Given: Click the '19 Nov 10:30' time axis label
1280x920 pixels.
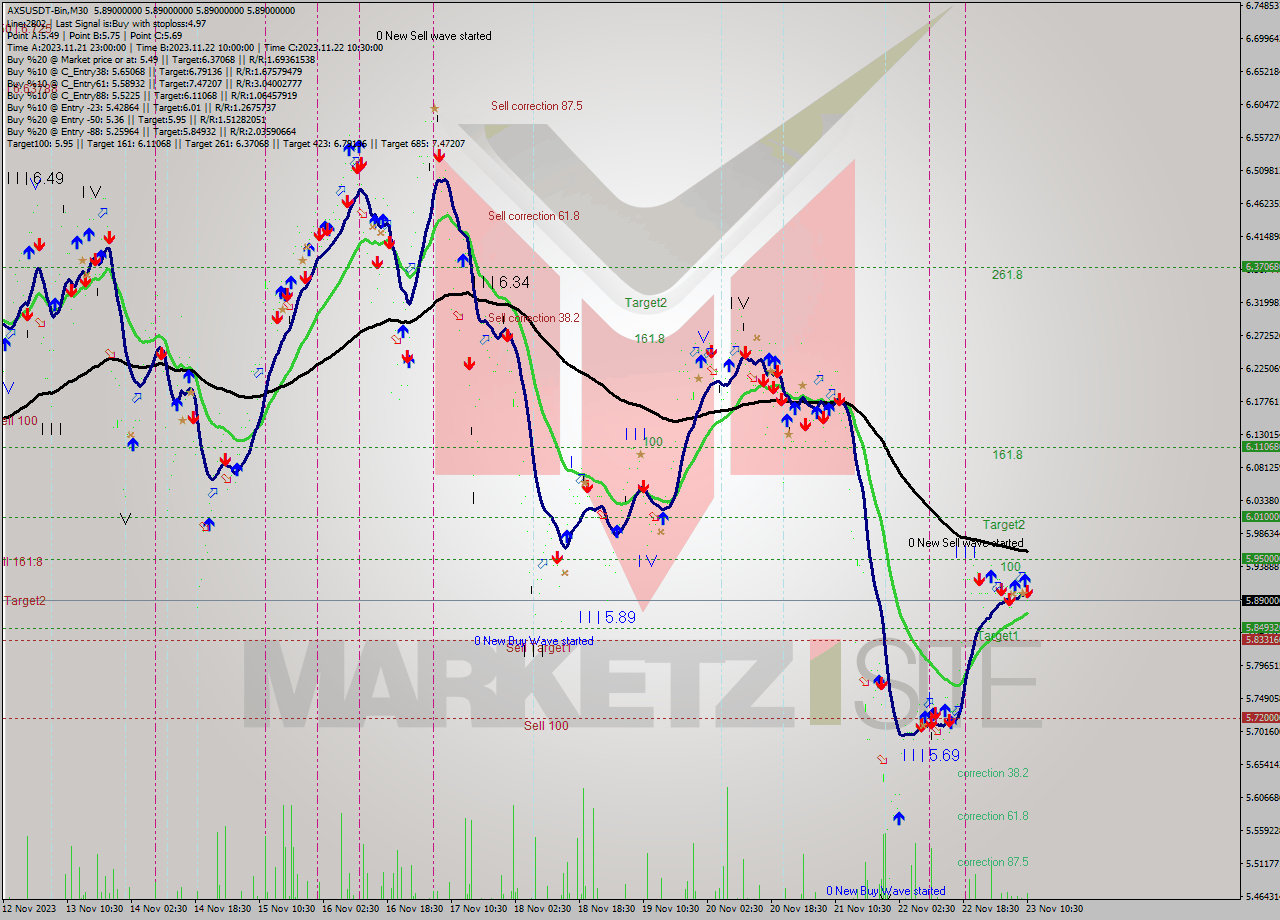Looking at the screenshot, I should pos(671,909).
